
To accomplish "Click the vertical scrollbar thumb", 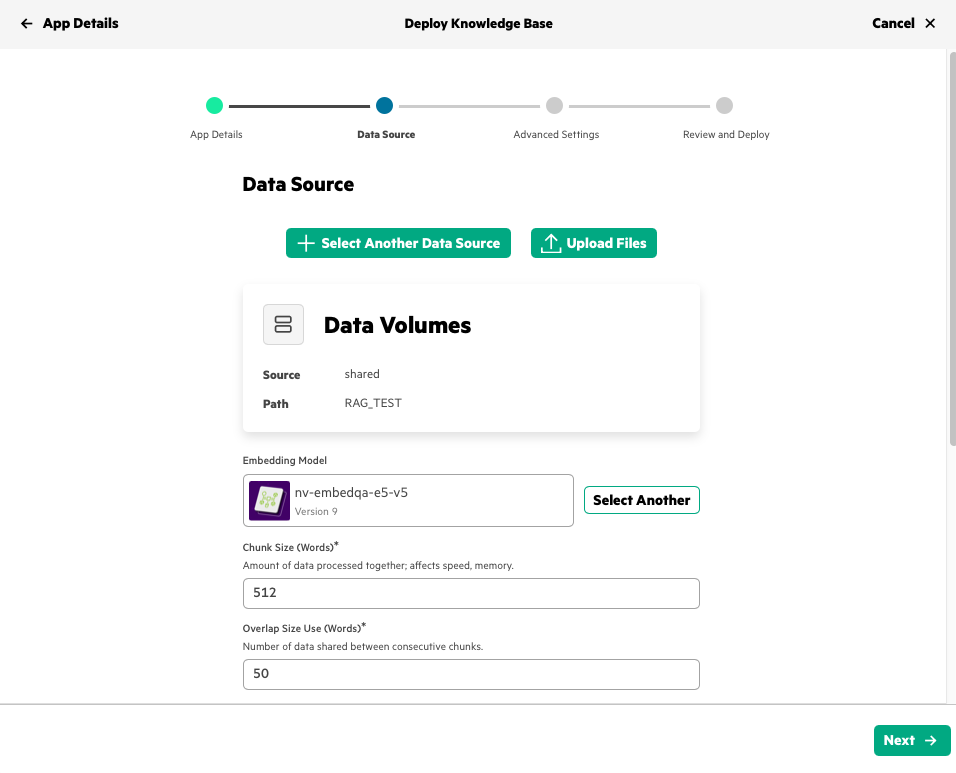I will point(952,249).
